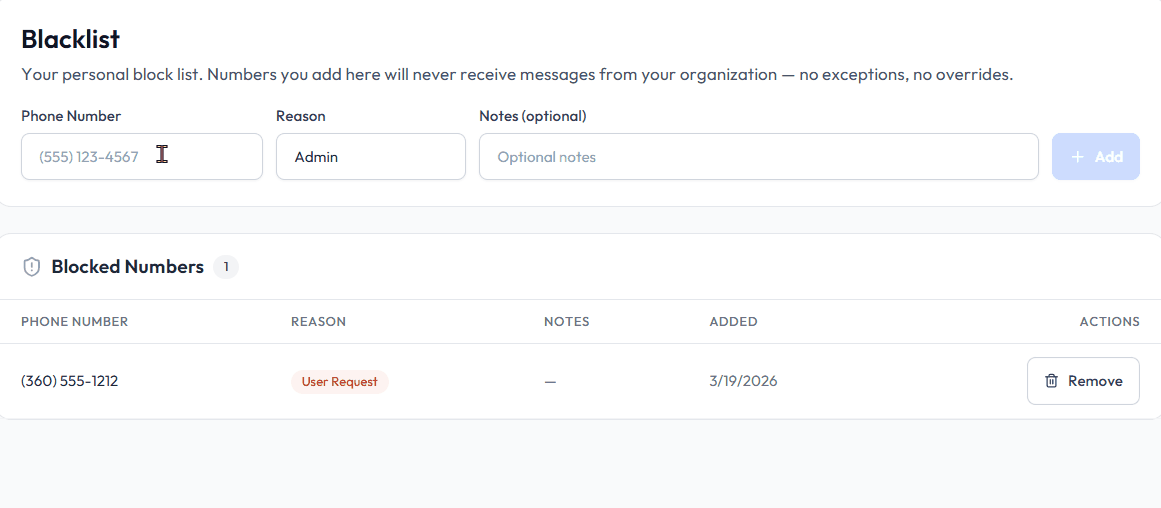Click the Reason column header
This screenshot has height=508, width=1161.
click(318, 322)
